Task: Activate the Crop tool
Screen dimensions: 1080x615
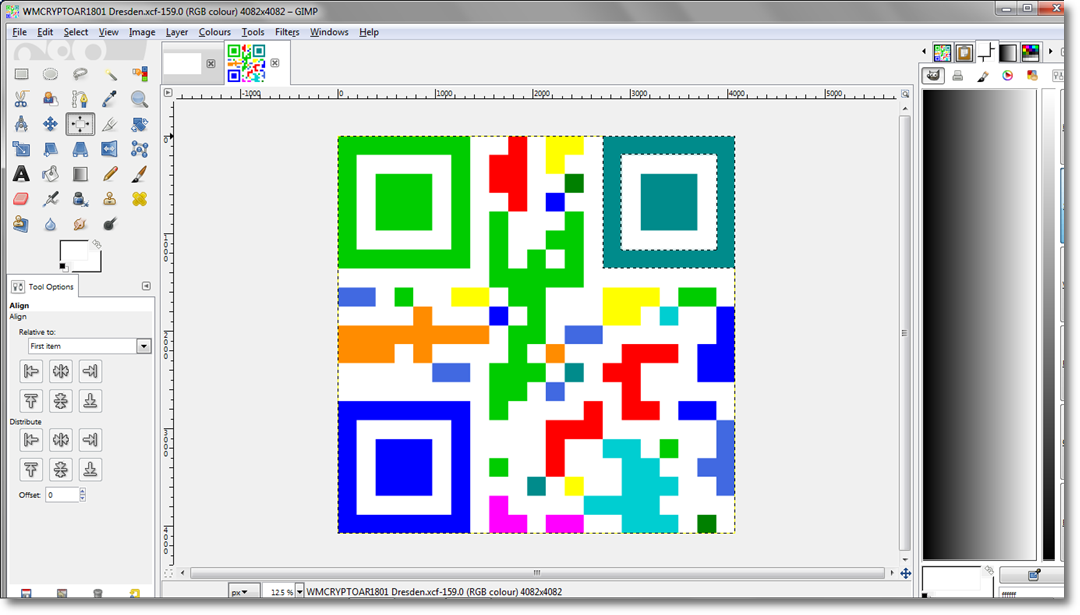Action: click(x=110, y=124)
